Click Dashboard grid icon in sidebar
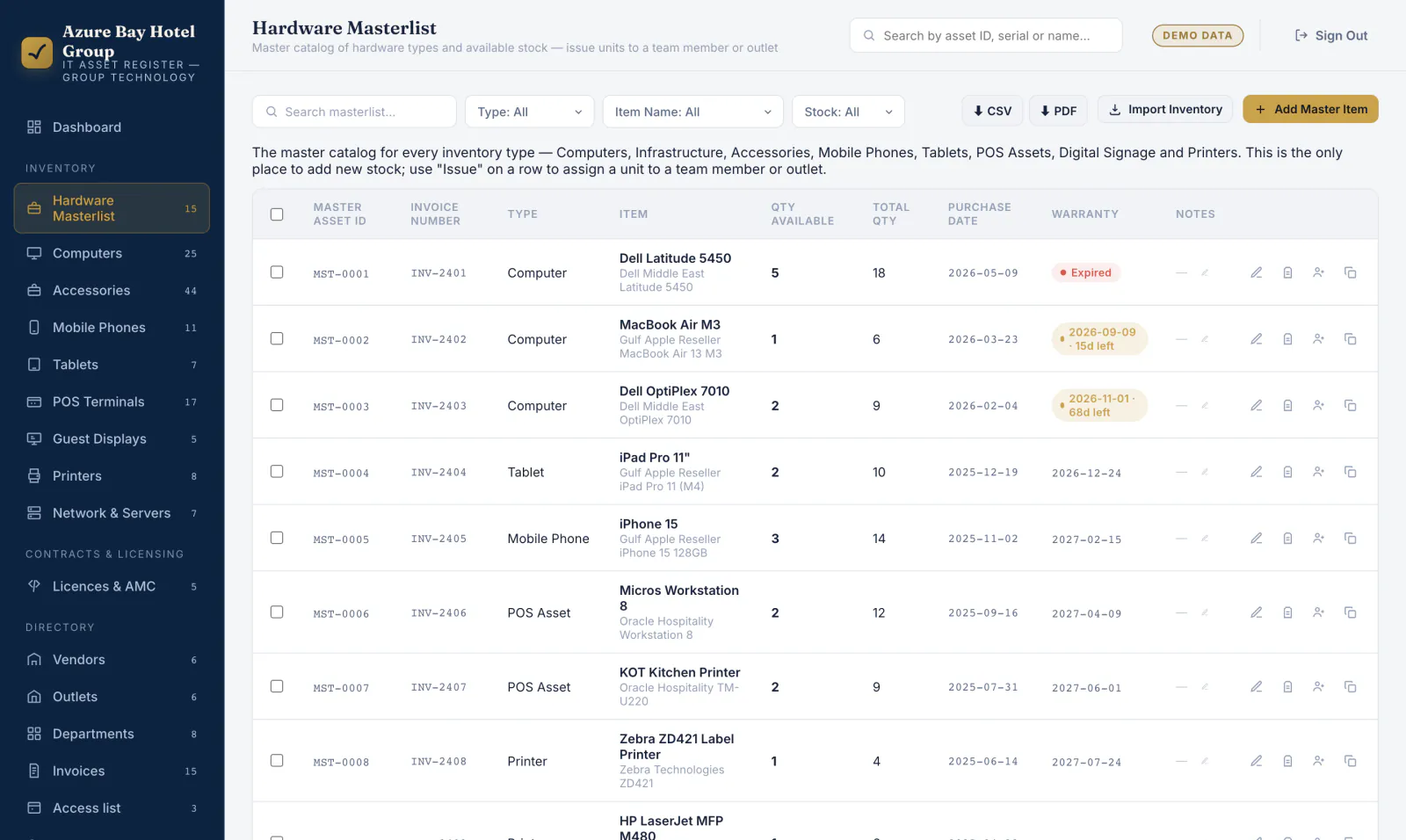1406x840 pixels. click(34, 127)
